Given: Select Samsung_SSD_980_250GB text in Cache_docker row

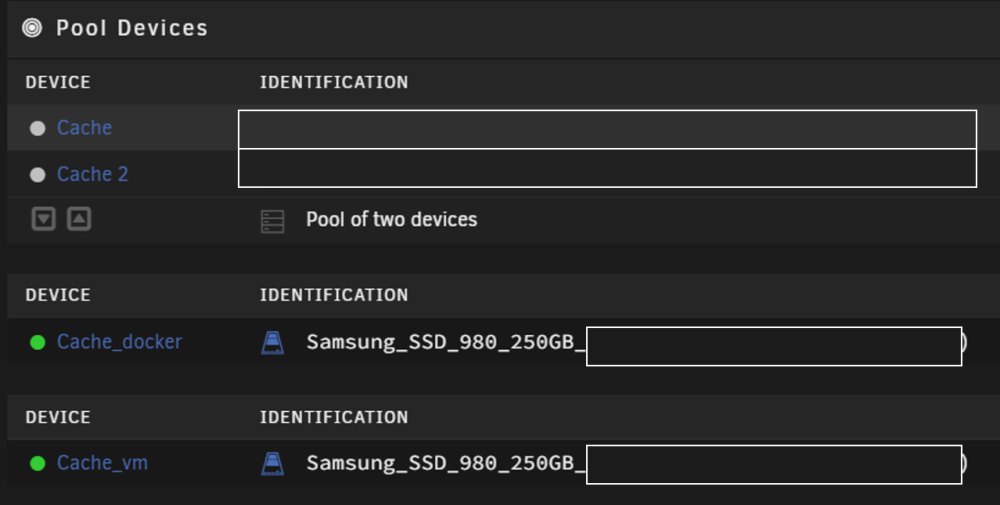Looking at the screenshot, I should (x=446, y=342).
